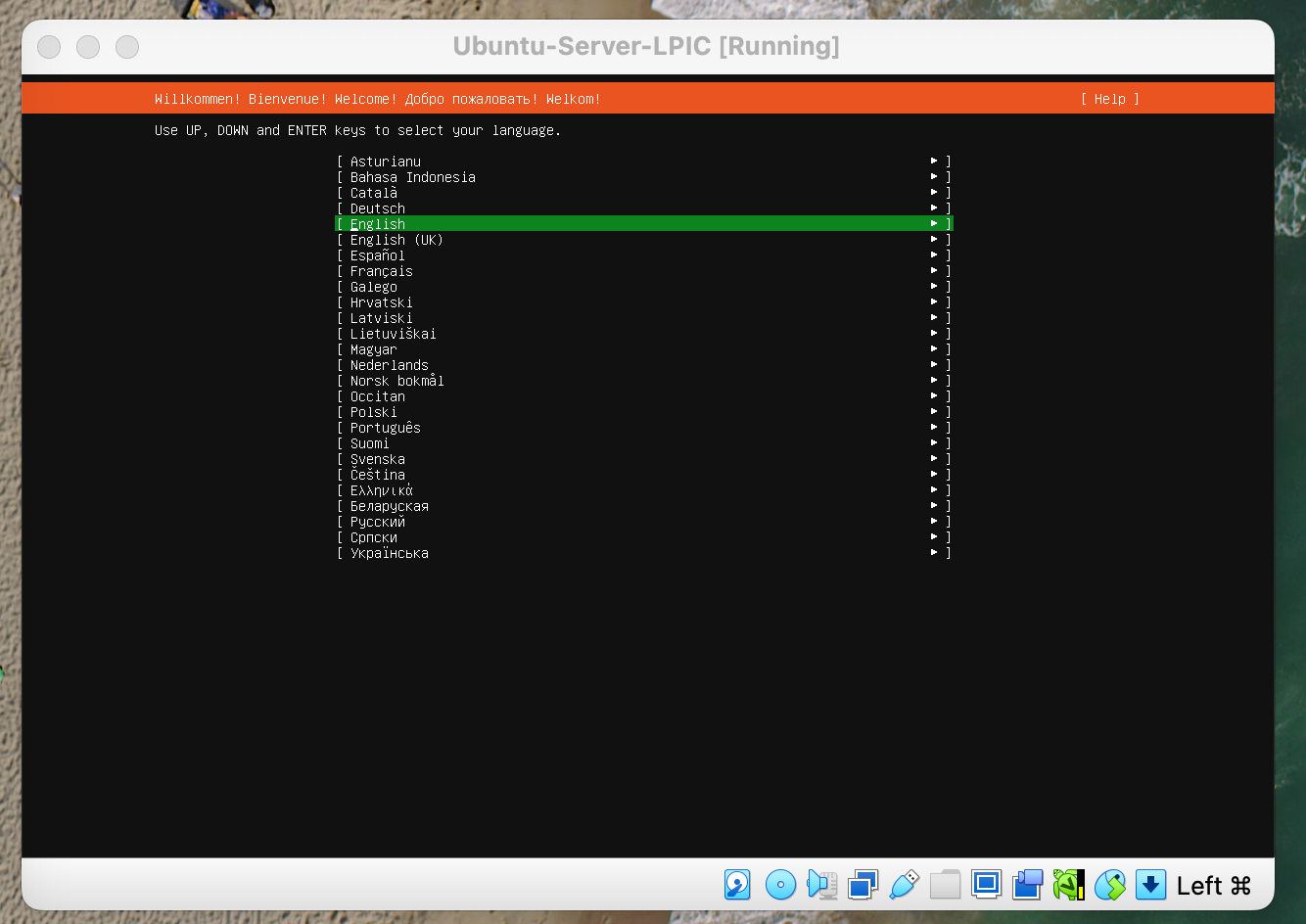Click the arrow on the Ελληνικά row
Screen dimensions: 1306x924
(934, 489)
